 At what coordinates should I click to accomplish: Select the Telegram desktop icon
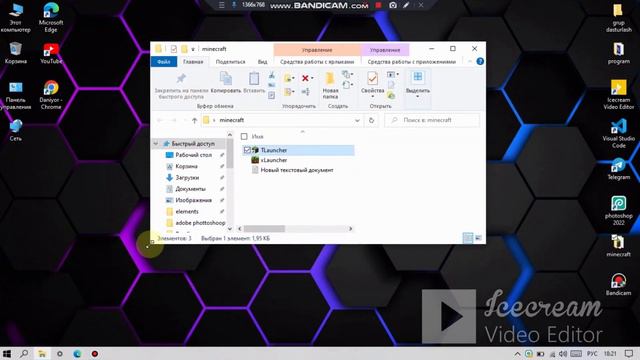coord(619,169)
